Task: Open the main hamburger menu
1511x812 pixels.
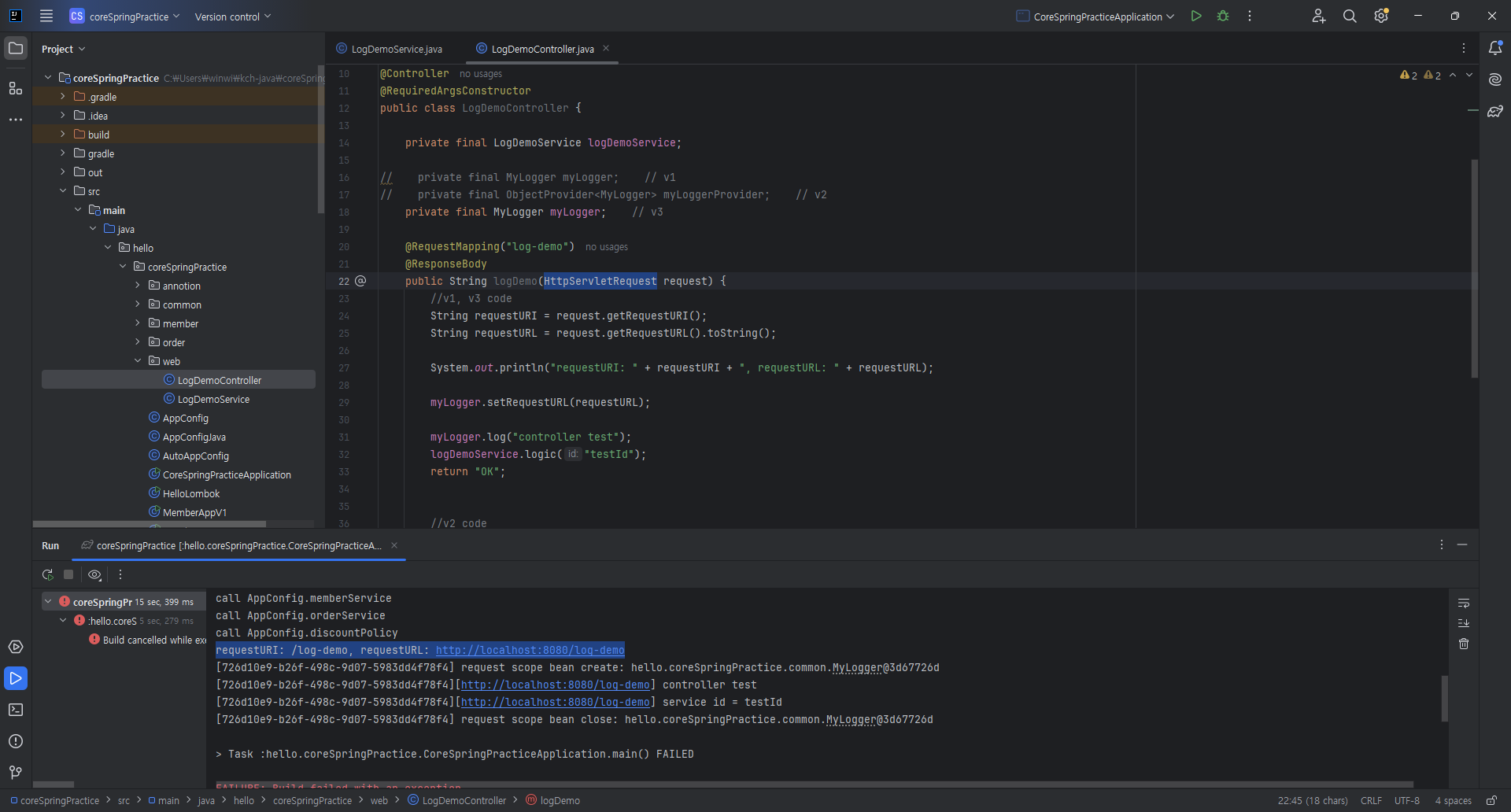Action: pyautogui.click(x=46, y=16)
